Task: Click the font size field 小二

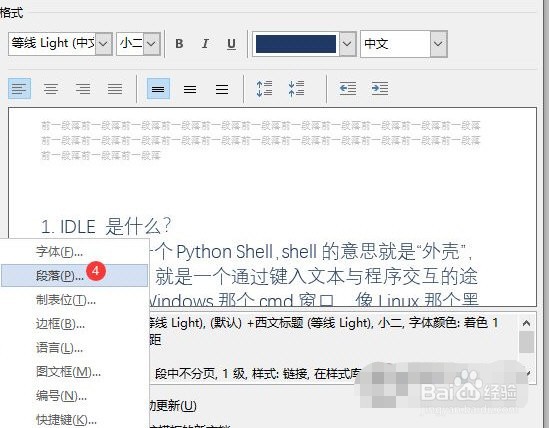Action: click(130, 44)
